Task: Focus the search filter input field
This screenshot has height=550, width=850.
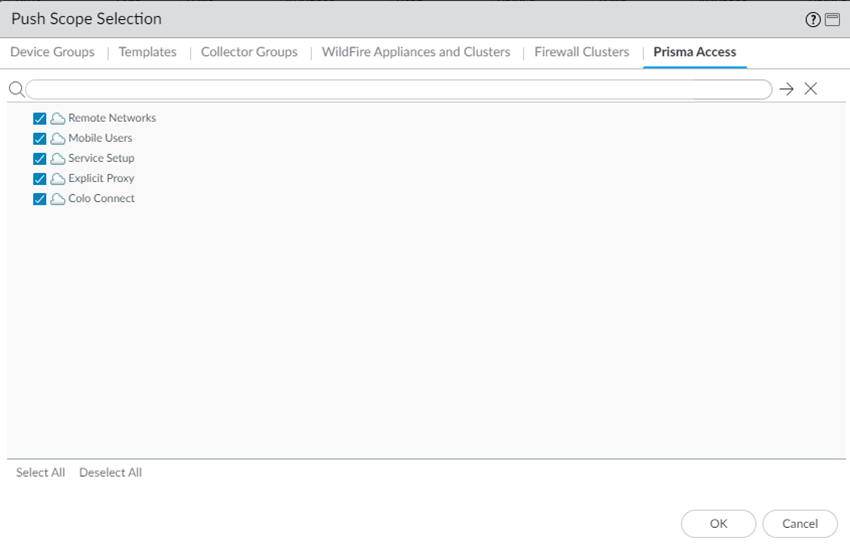Action: [399, 89]
